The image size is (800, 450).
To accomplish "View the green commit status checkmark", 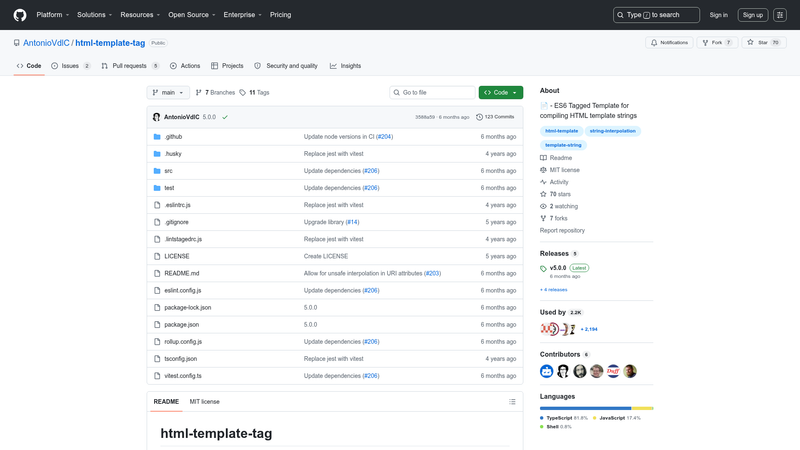I will tap(225, 117).
